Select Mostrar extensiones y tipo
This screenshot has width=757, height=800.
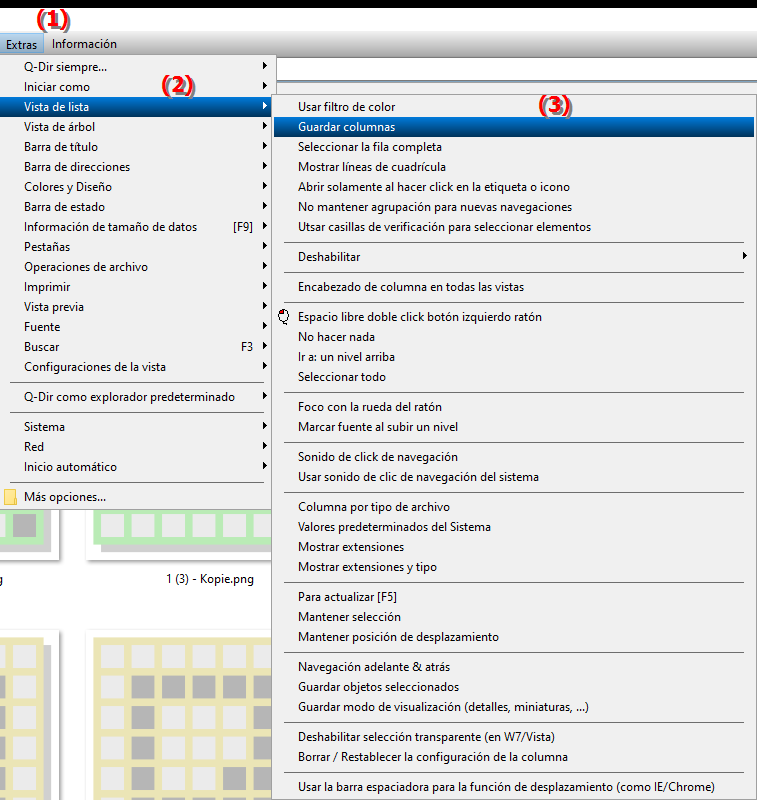[x=514, y=567]
